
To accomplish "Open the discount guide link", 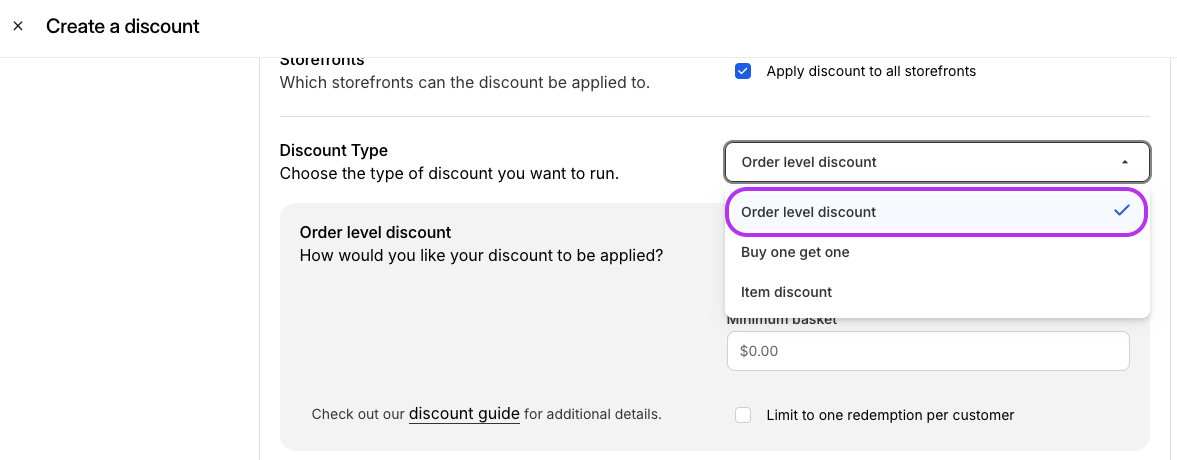I will (464, 413).
